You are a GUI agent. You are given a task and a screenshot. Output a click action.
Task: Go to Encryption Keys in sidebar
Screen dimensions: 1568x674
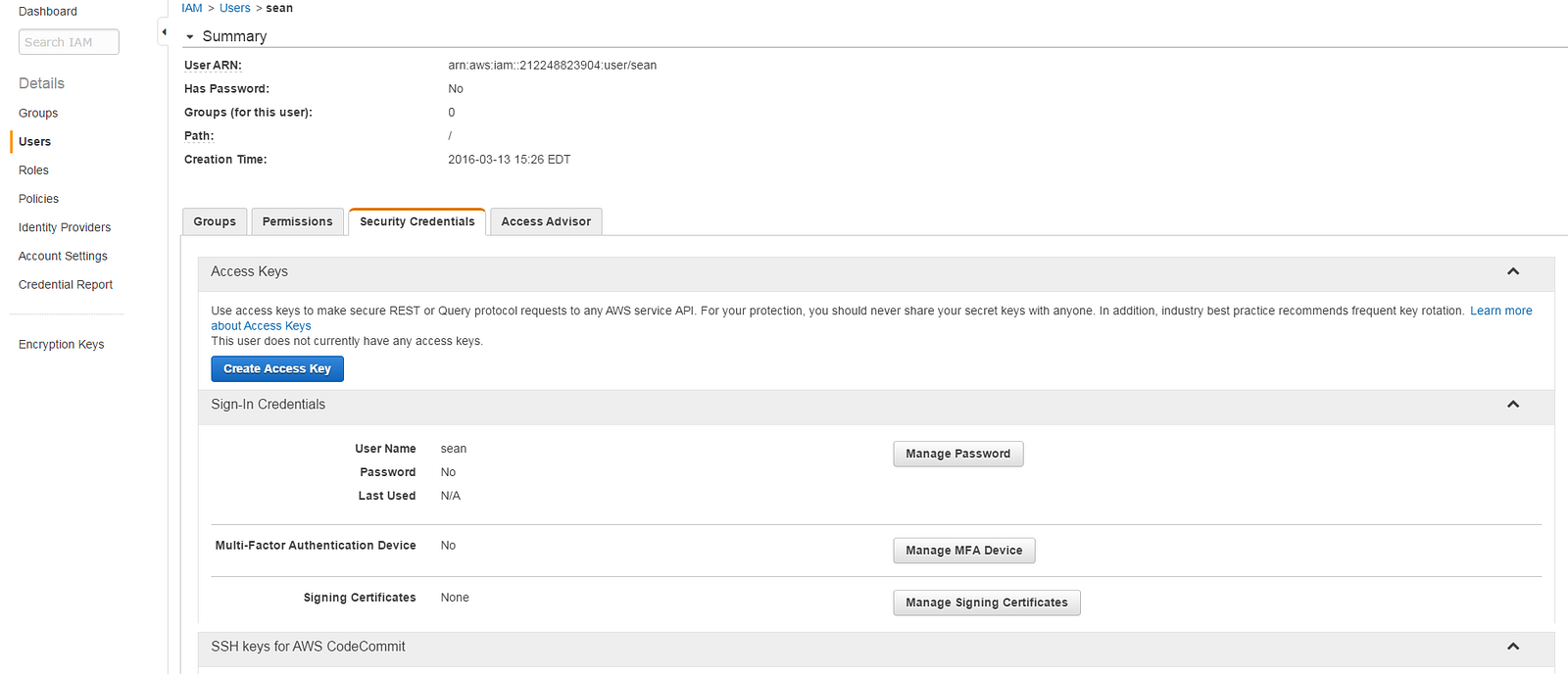pos(61,345)
